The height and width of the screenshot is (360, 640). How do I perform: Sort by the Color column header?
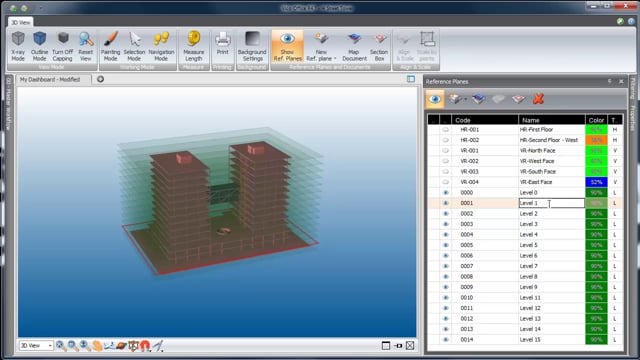click(596, 120)
